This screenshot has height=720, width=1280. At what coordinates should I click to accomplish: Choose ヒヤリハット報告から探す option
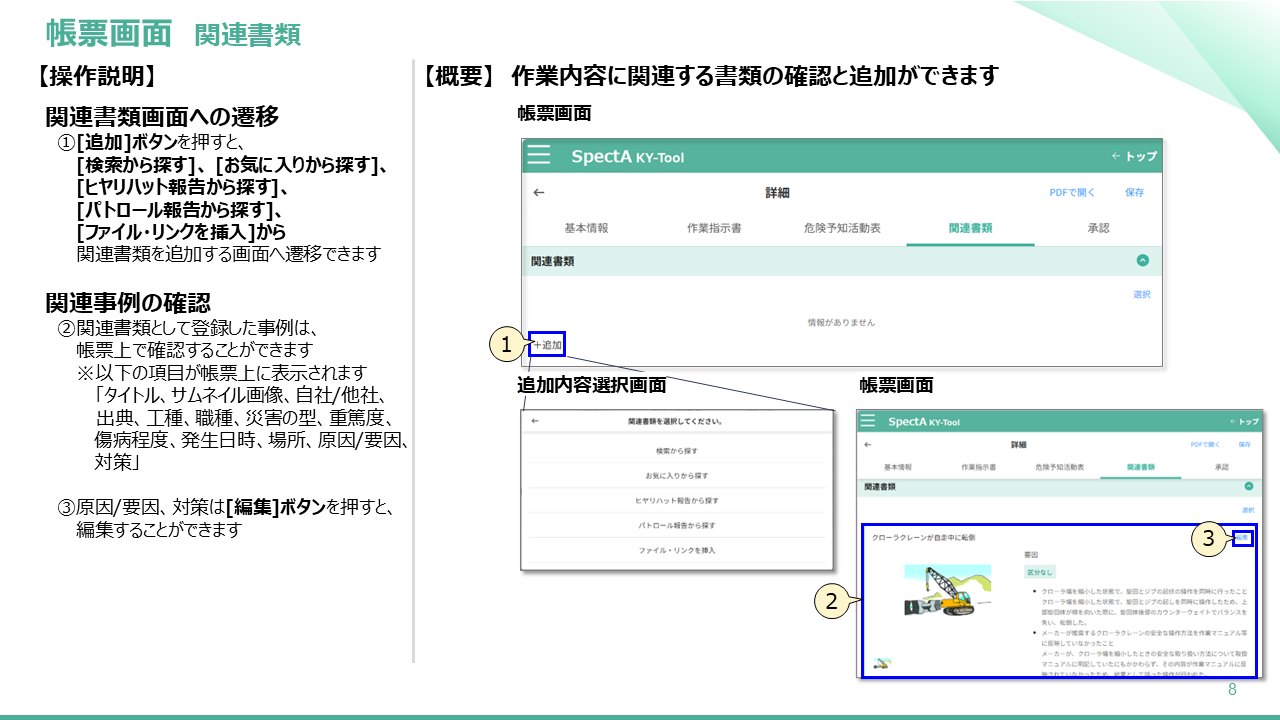click(677, 500)
